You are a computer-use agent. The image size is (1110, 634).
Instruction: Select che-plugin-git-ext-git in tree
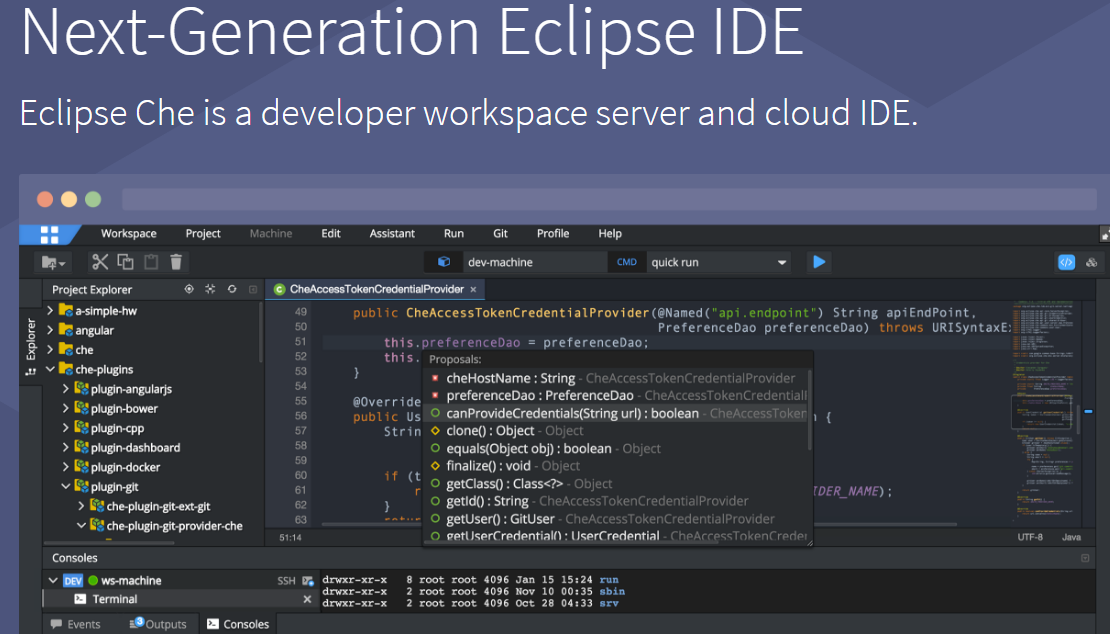[x=159, y=506]
